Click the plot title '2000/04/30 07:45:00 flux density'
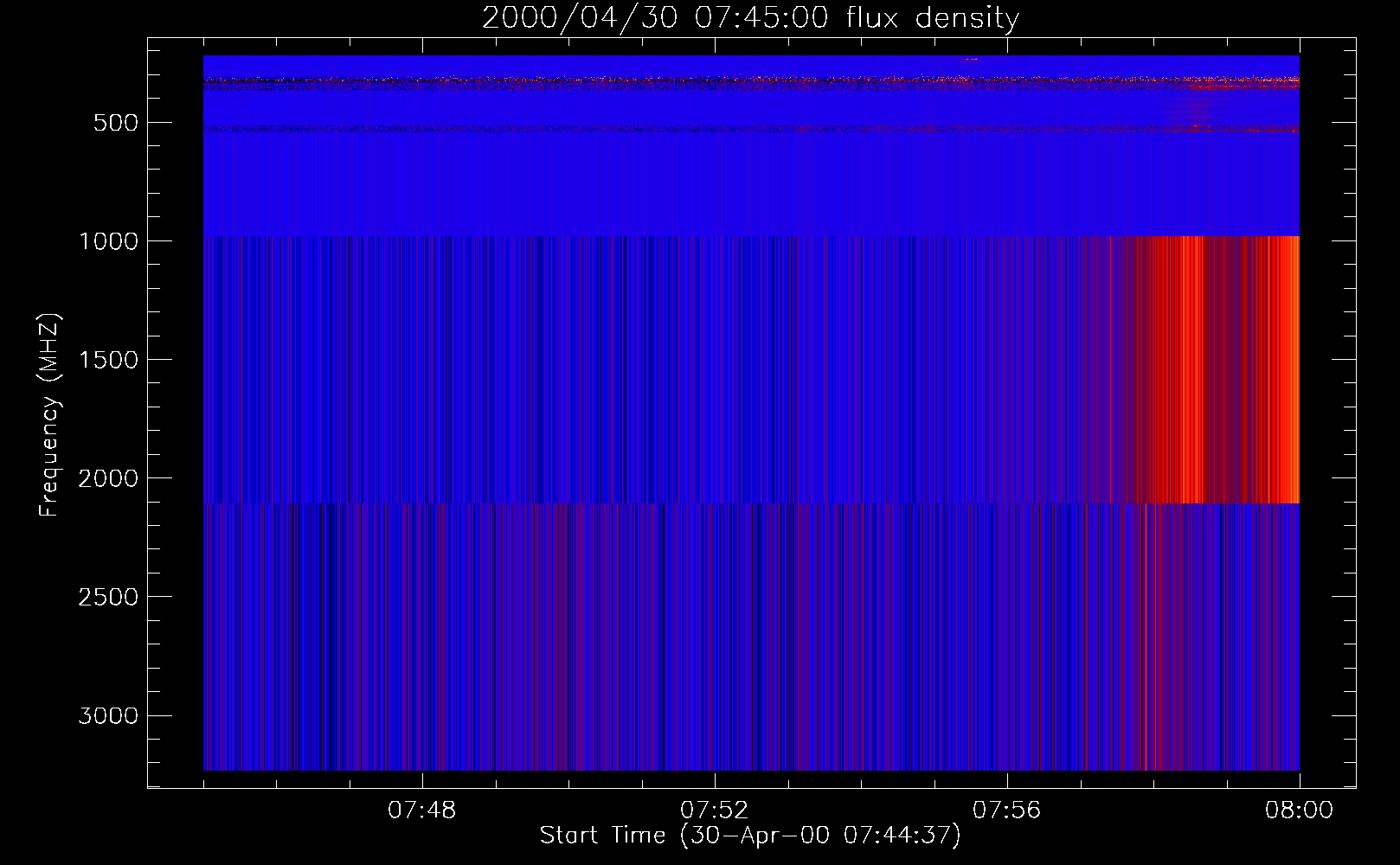The image size is (1400, 865). [750, 18]
